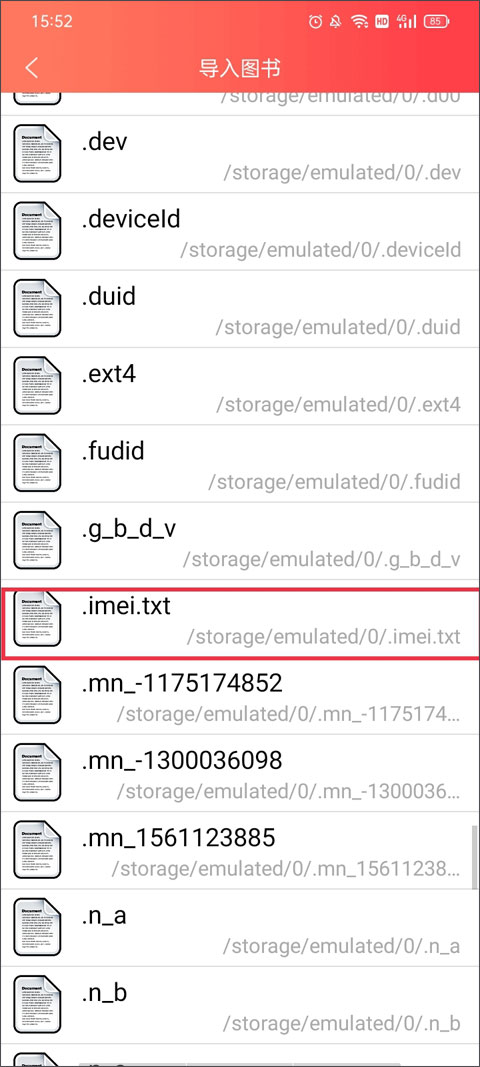Open the .mn_-1300036098 file entry
480x1067 pixels.
pyautogui.click(x=240, y=773)
